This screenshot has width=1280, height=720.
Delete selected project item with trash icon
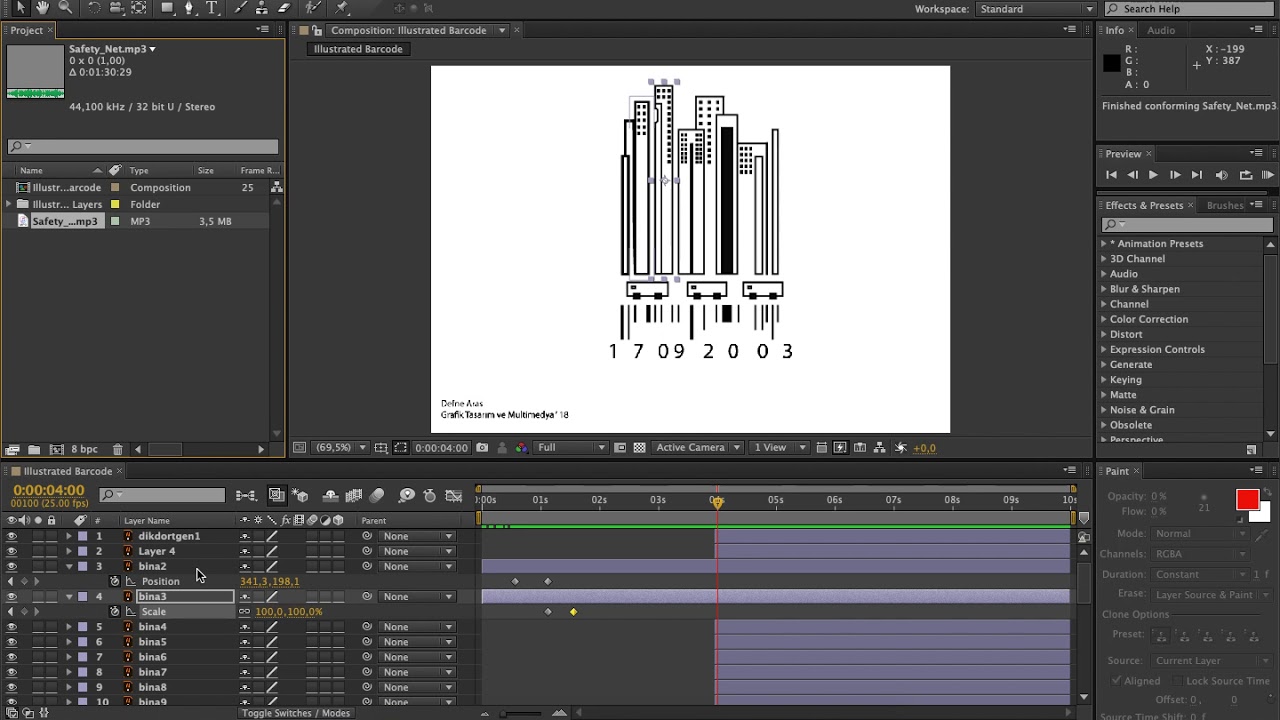tap(117, 450)
